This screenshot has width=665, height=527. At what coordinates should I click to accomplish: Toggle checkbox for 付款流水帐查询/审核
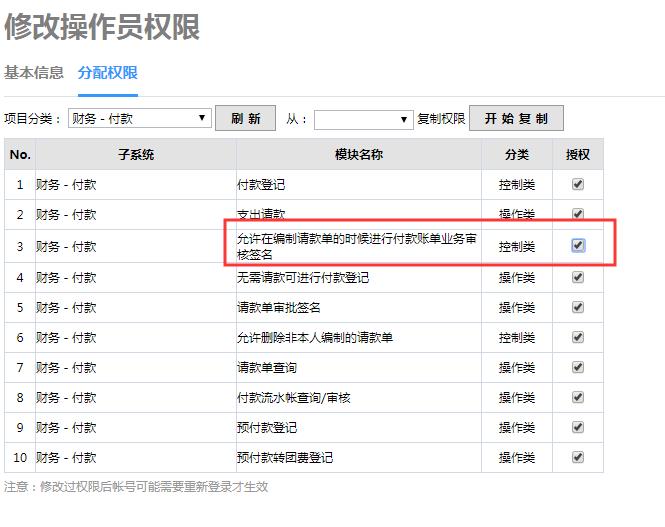coord(578,397)
